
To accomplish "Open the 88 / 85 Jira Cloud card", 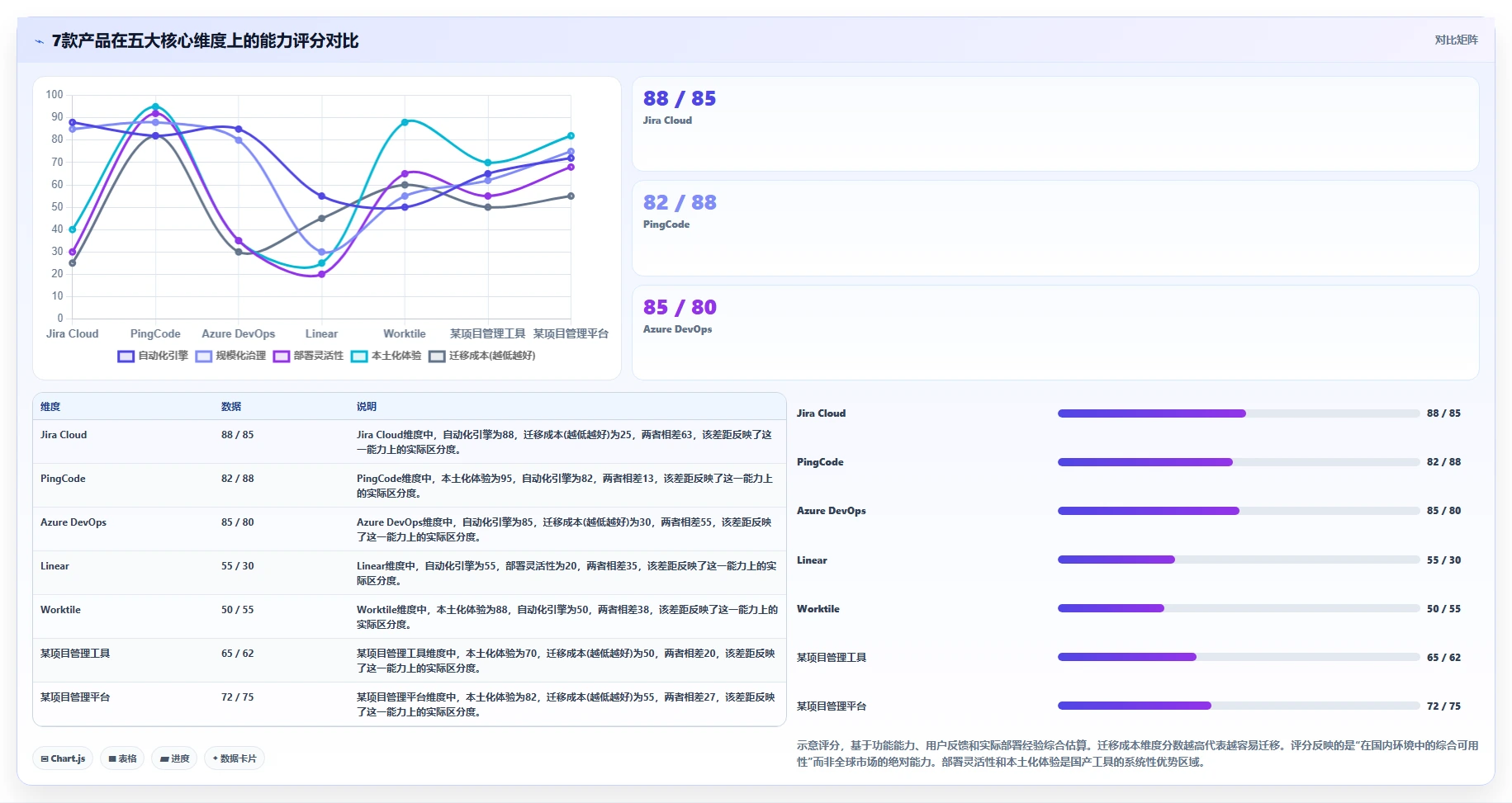I will (1055, 124).
